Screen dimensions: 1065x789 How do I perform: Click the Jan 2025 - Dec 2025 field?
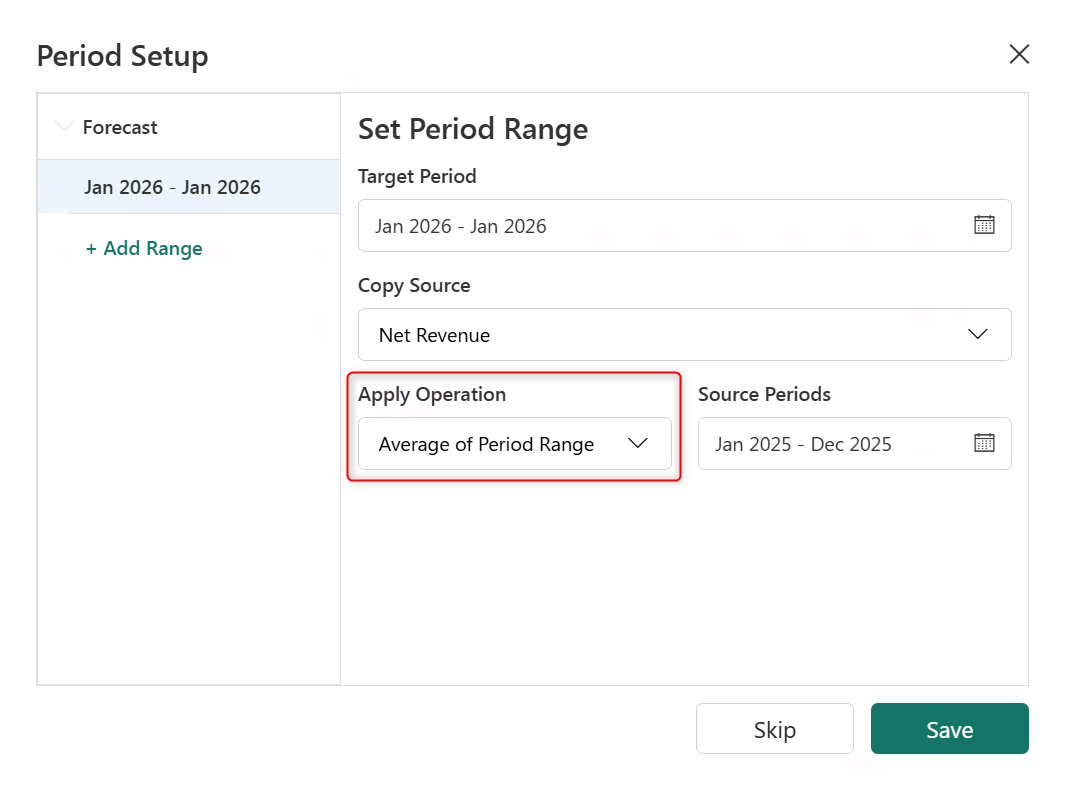pos(830,443)
